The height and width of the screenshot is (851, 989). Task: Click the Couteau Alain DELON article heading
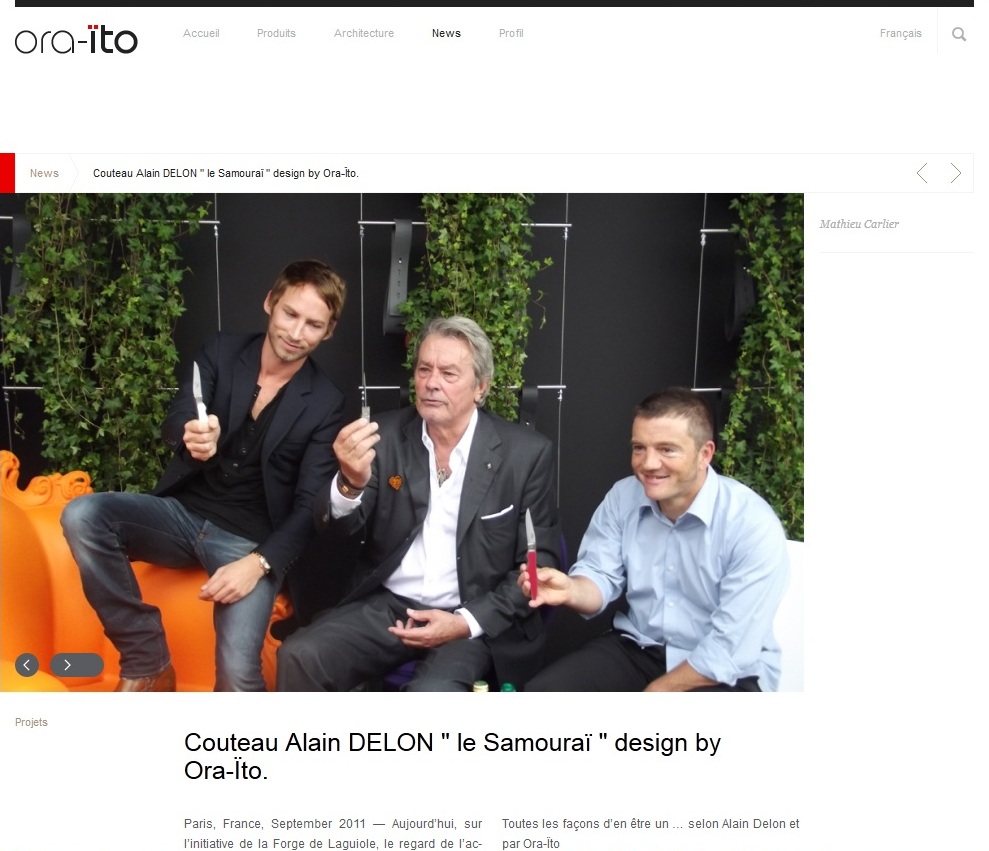click(452, 756)
